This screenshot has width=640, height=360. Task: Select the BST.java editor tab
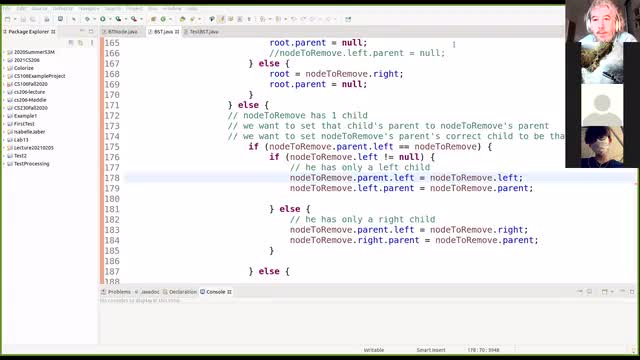tap(163, 31)
